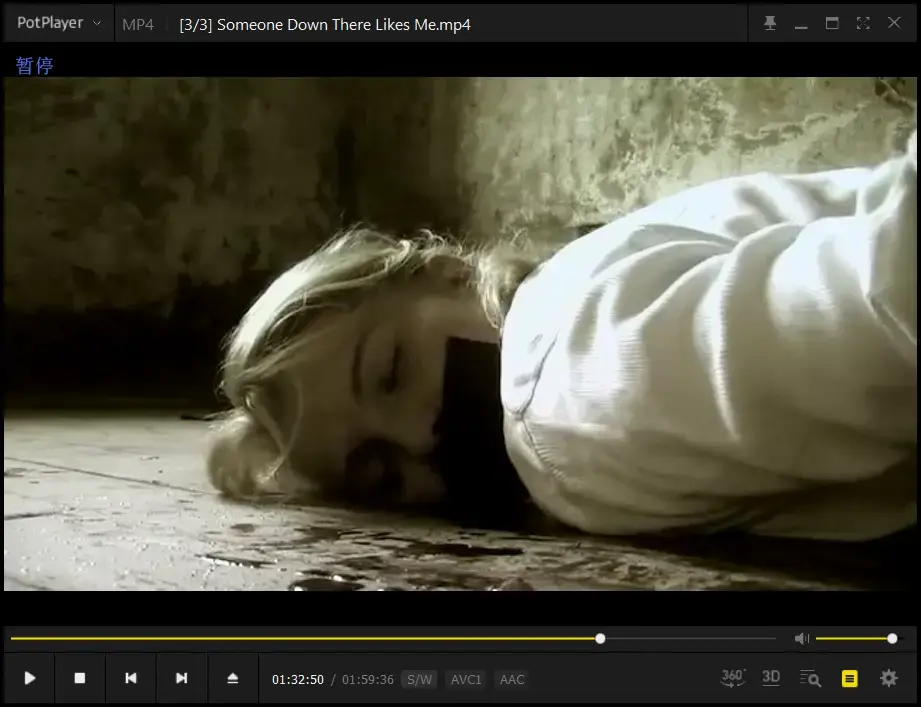Screen dimensions: 921x707
Task: Skip to the next file
Action: tap(181, 678)
